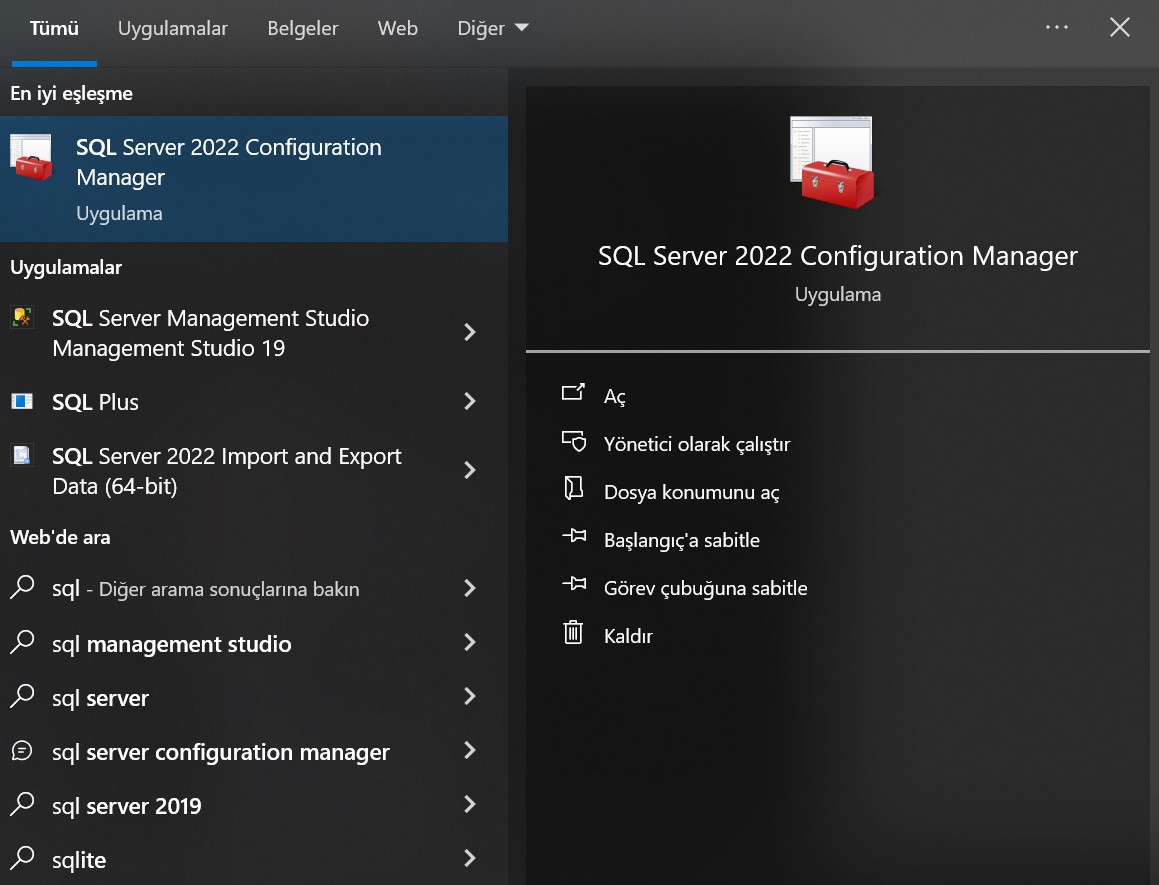Image resolution: width=1159 pixels, height=885 pixels.
Task: Click the SQL Plus app icon
Action: click(22, 402)
